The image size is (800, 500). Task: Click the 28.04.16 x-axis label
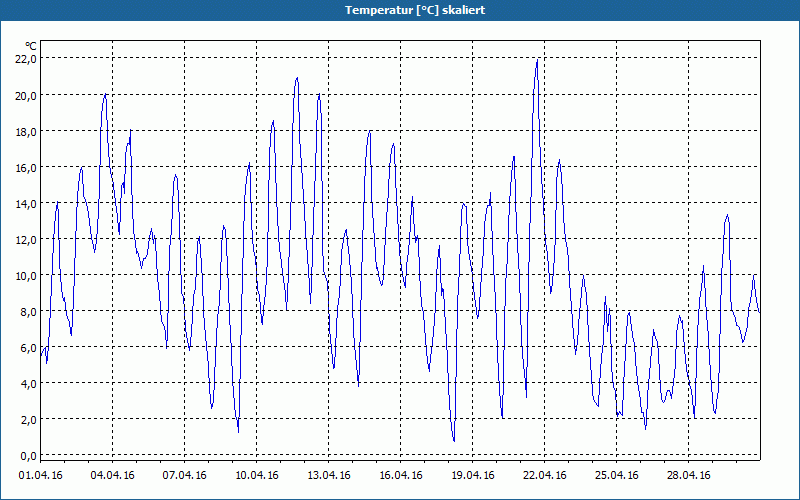point(688,475)
